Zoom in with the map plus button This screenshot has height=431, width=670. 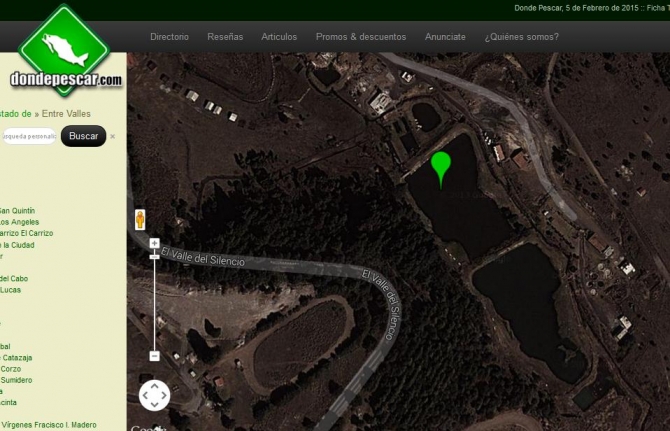click(x=154, y=243)
